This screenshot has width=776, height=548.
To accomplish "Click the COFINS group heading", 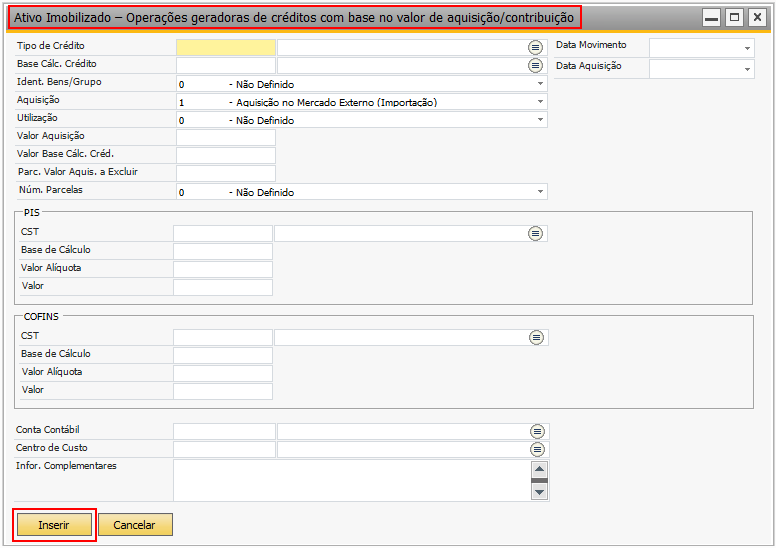I will point(41,316).
